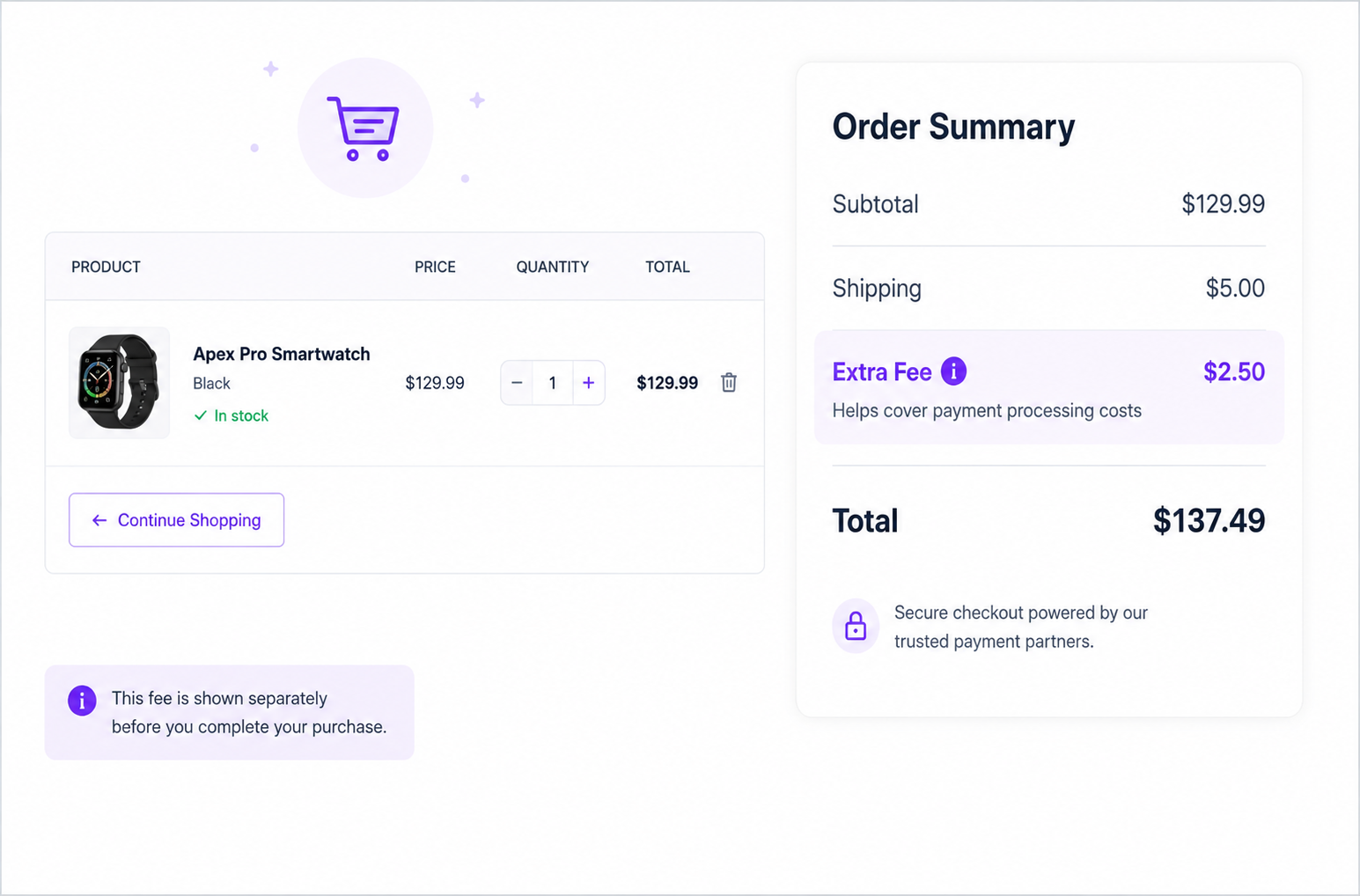Click the Apex Pro Smartwatch product name
The height and width of the screenshot is (896, 1360).
click(282, 354)
